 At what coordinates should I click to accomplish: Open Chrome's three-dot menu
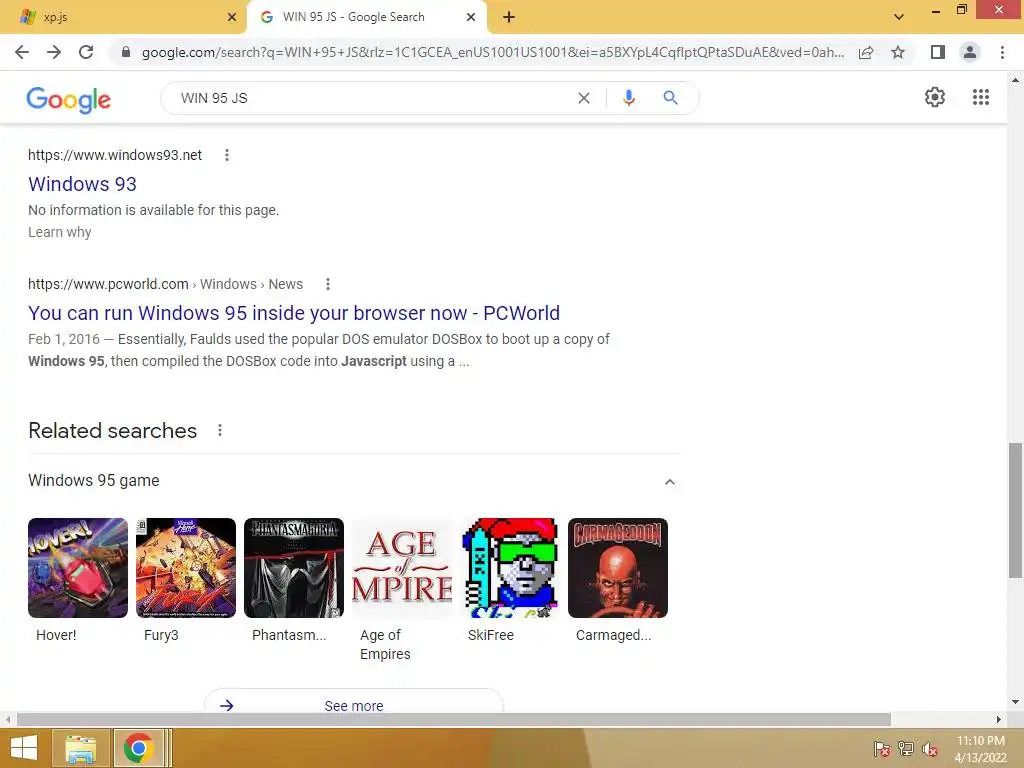tap(1002, 52)
